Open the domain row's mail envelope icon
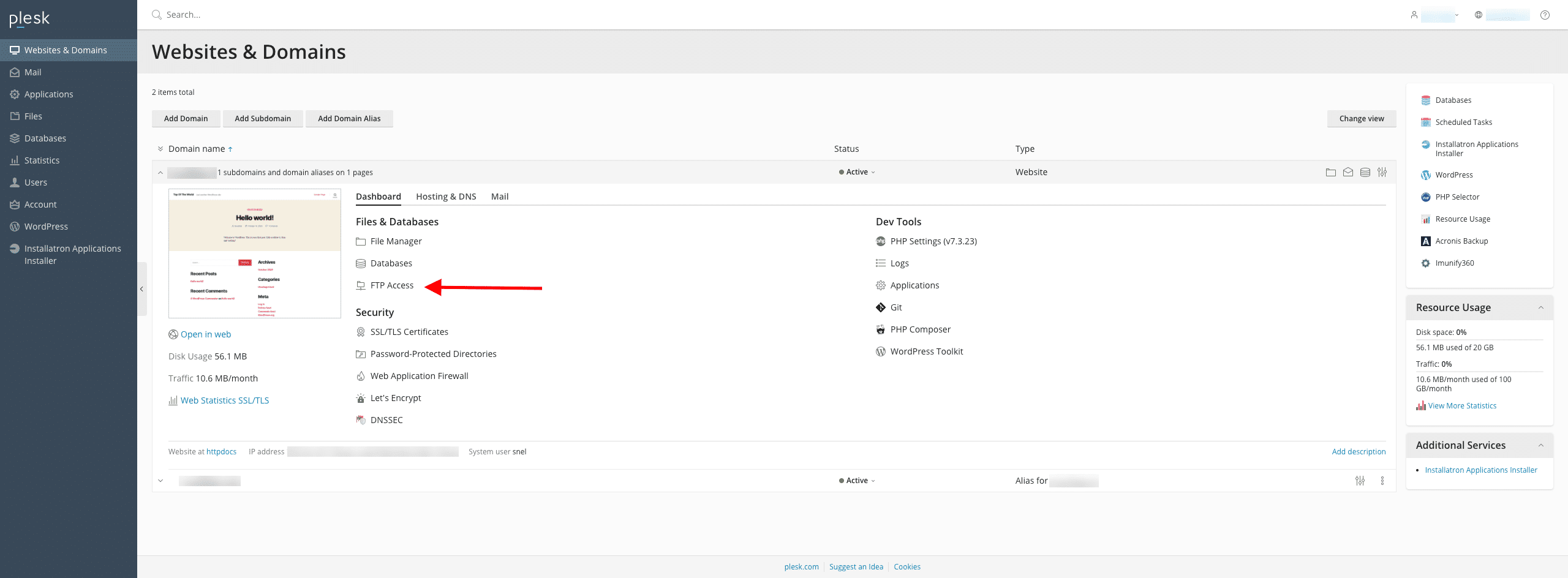The image size is (1568, 578). click(1347, 173)
